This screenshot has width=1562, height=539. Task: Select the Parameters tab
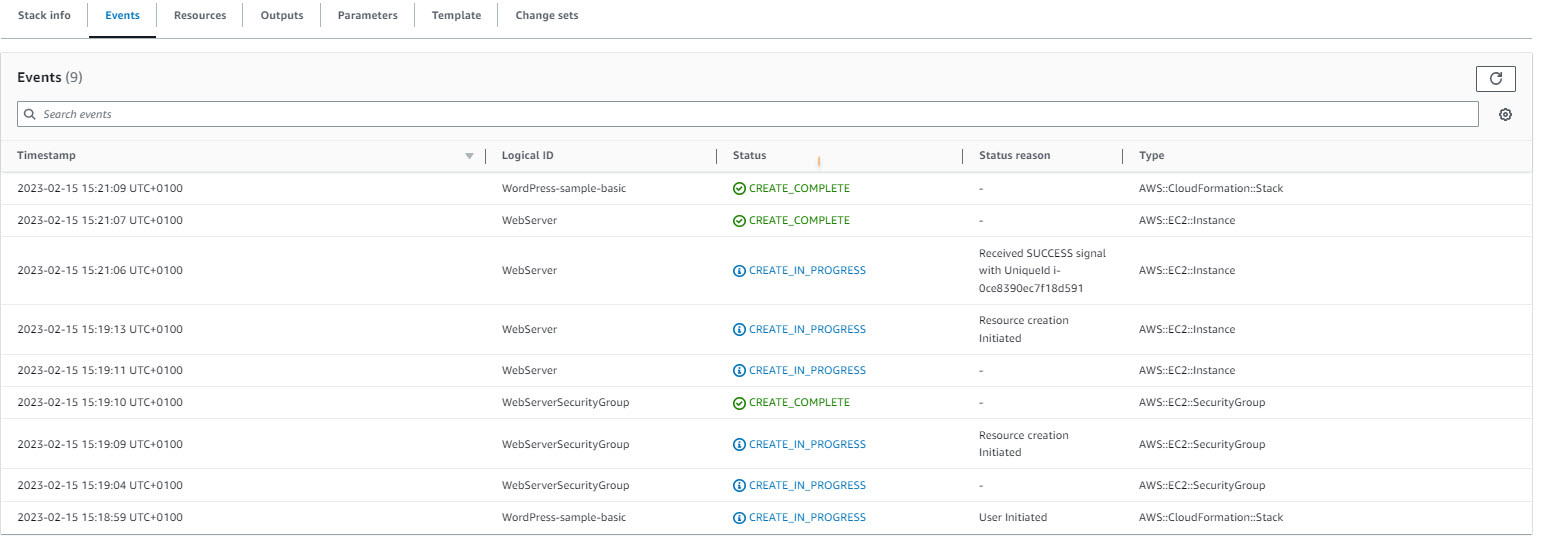(367, 16)
